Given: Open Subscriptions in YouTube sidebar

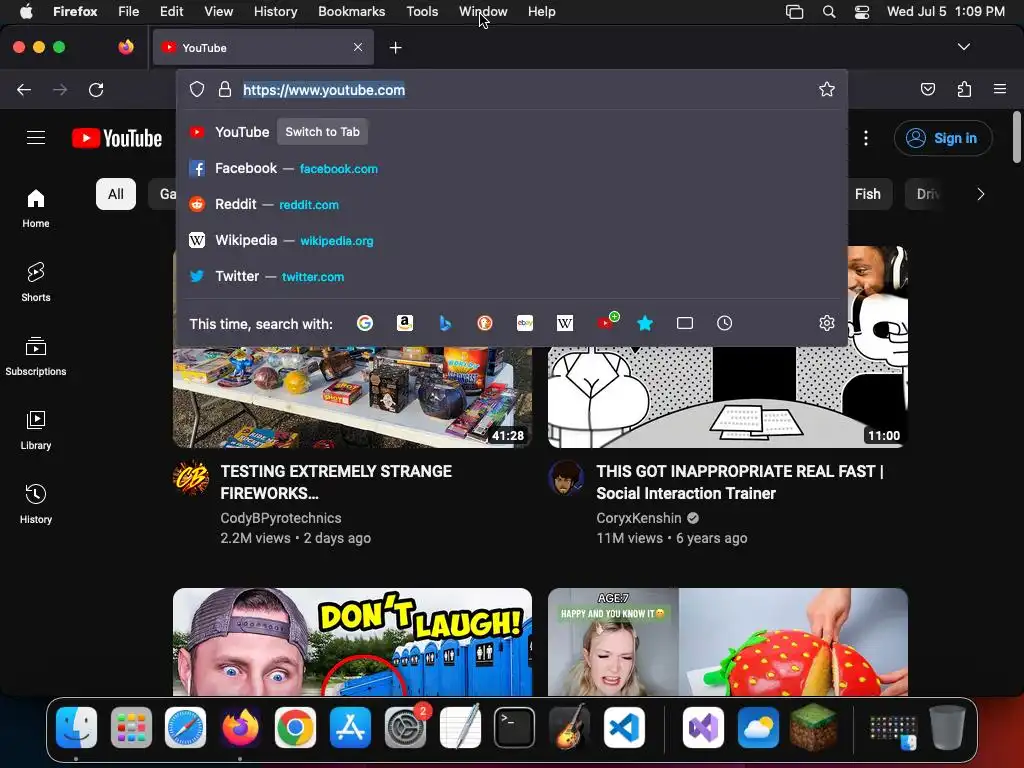Looking at the screenshot, I should [x=36, y=357].
